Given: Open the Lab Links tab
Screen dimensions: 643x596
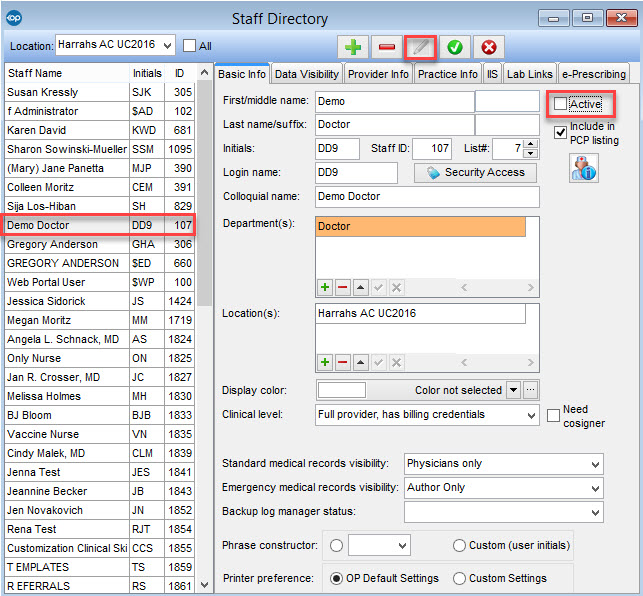Looking at the screenshot, I should [x=530, y=74].
